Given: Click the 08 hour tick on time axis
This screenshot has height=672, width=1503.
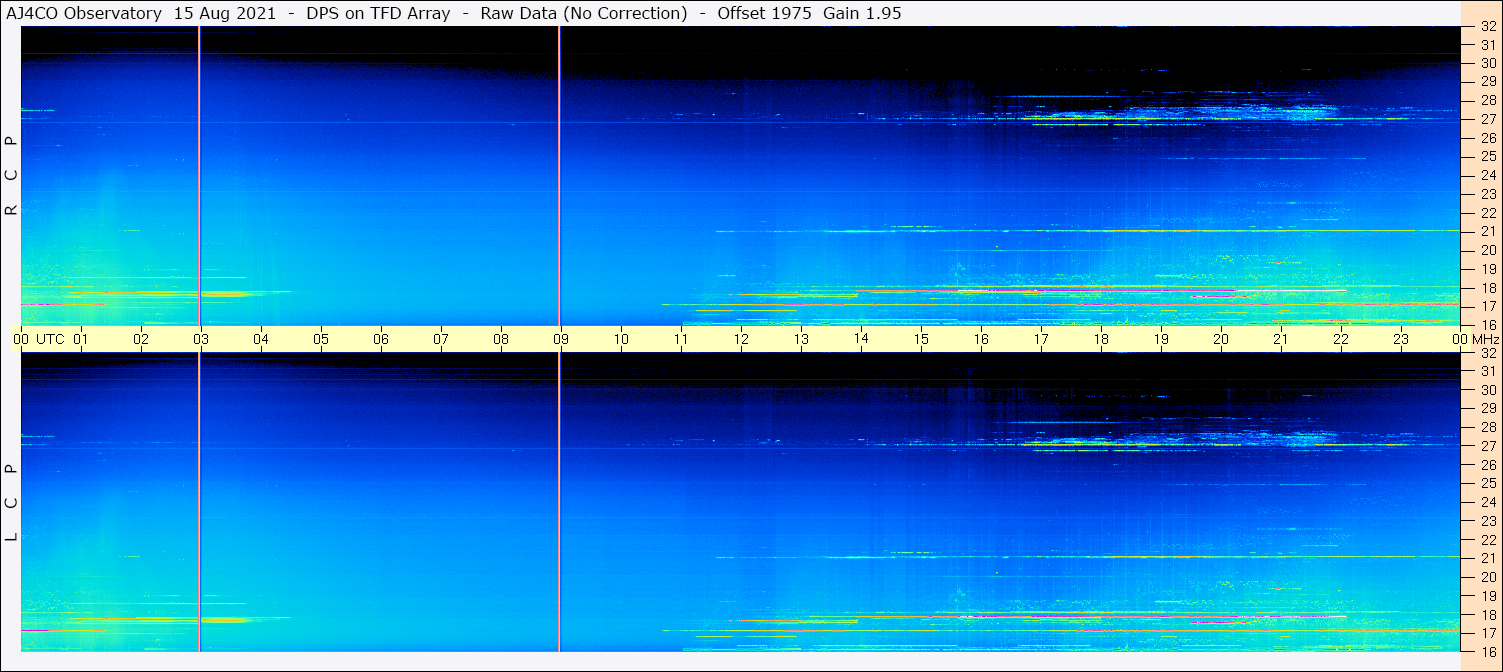Looking at the screenshot, I should (x=501, y=339).
